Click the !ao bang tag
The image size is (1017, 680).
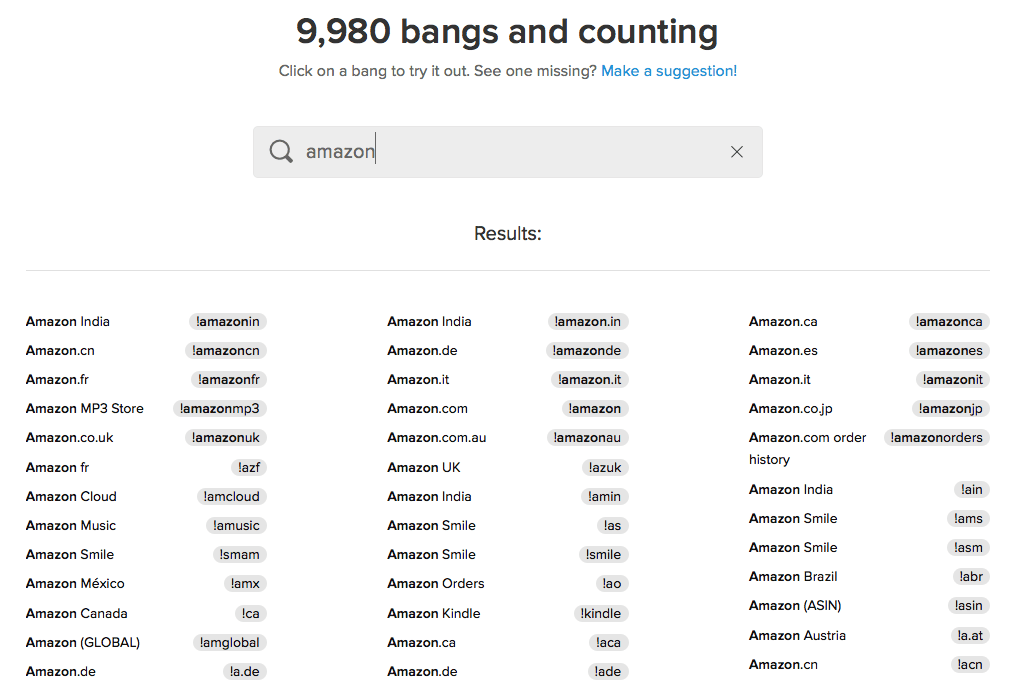tap(612, 584)
